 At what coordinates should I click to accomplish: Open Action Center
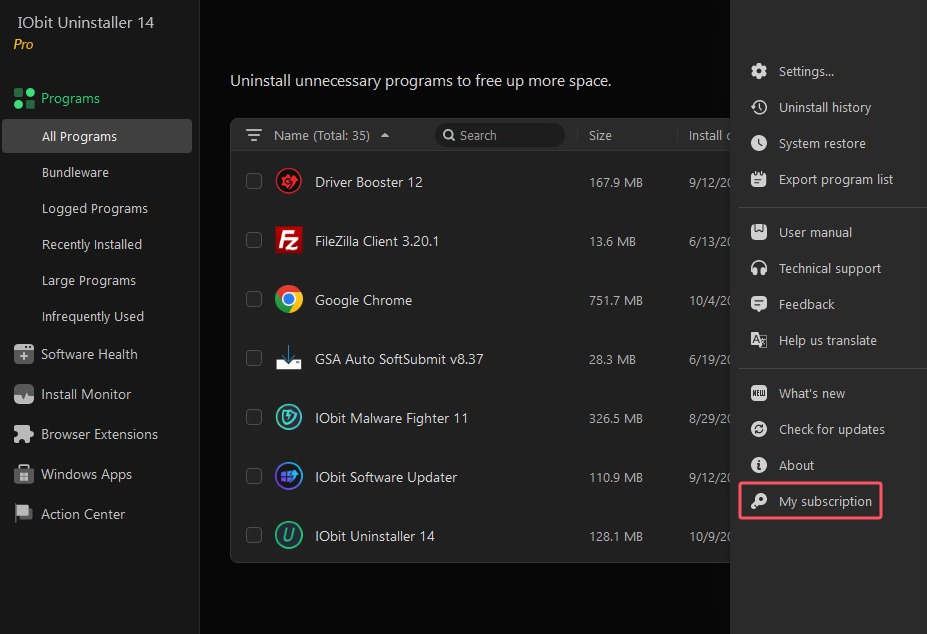(x=83, y=515)
